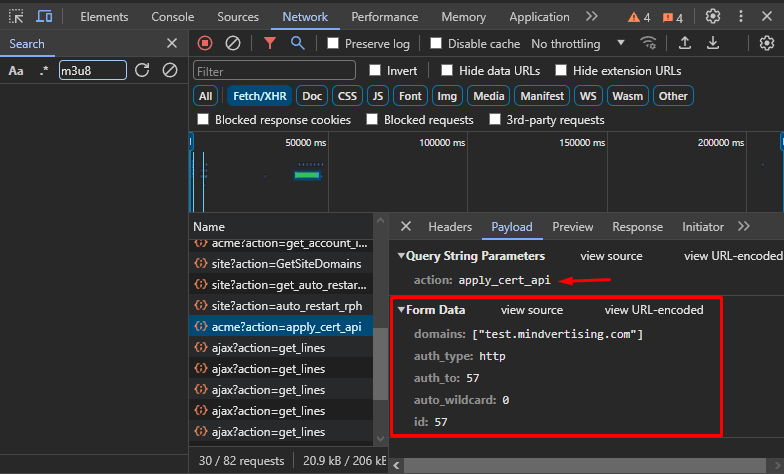Collapse the Form Data section
This screenshot has height=474, width=784.
402,310
